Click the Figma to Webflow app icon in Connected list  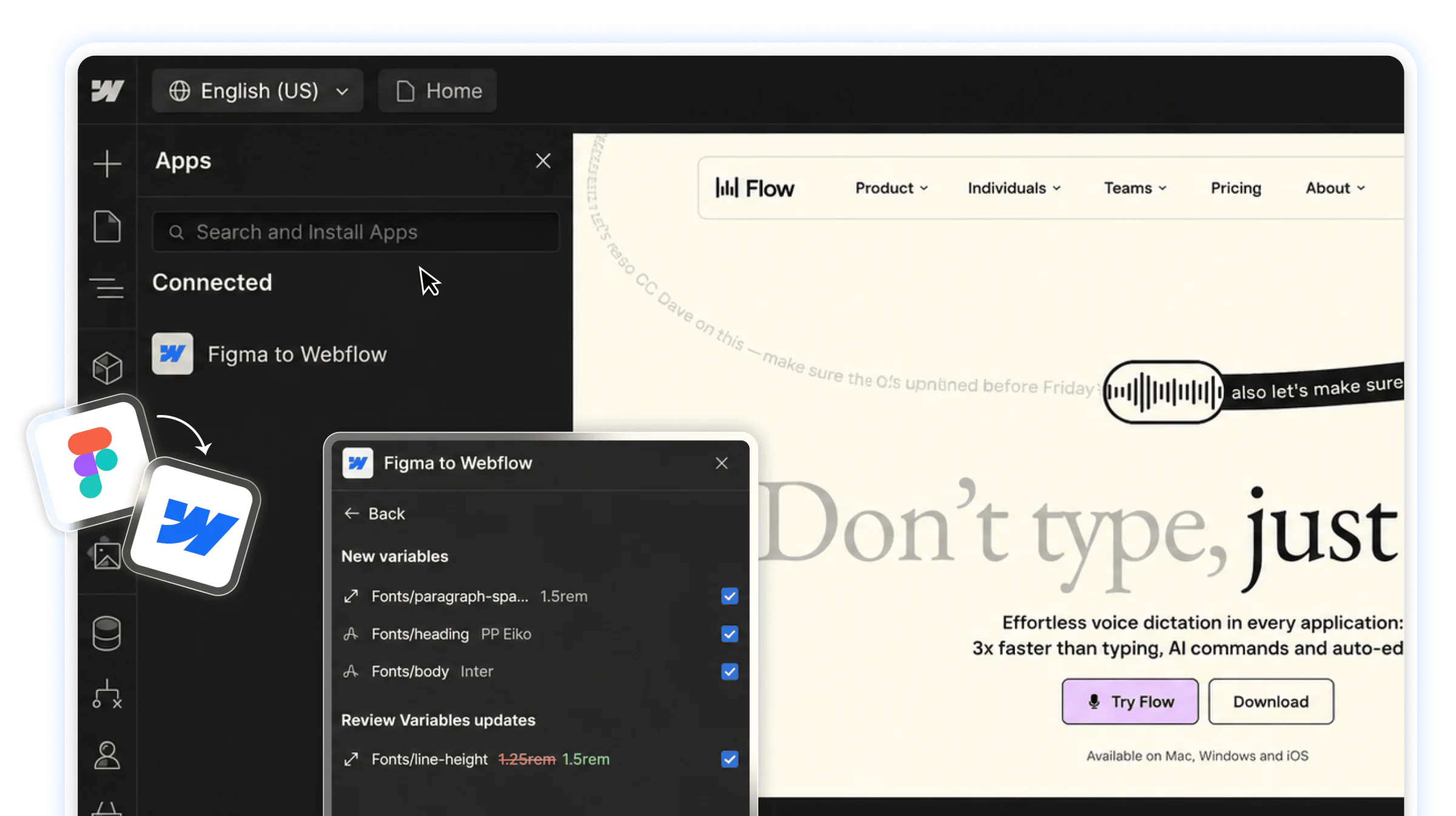point(173,354)
